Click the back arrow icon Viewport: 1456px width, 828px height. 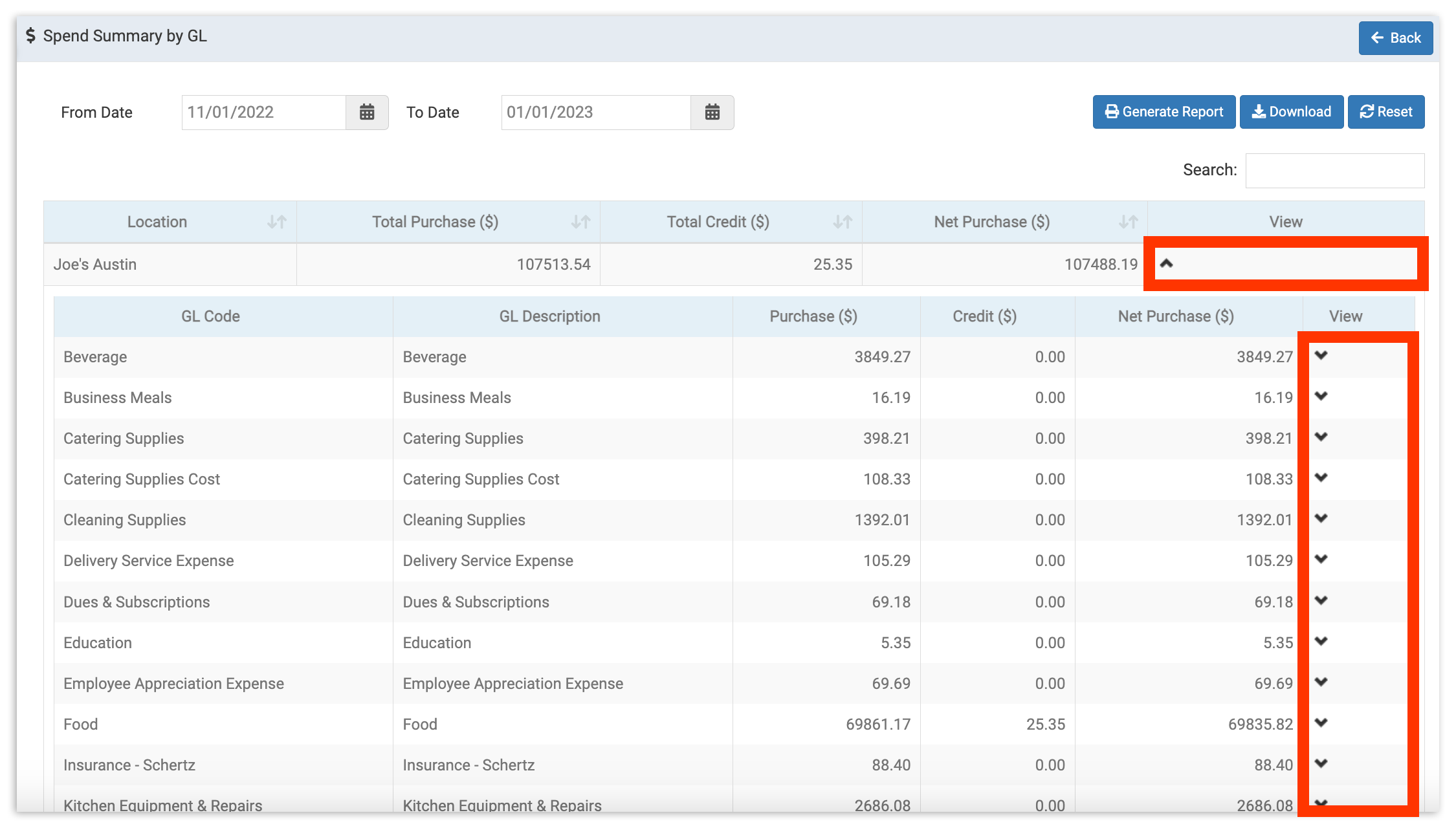(1378, 38)
